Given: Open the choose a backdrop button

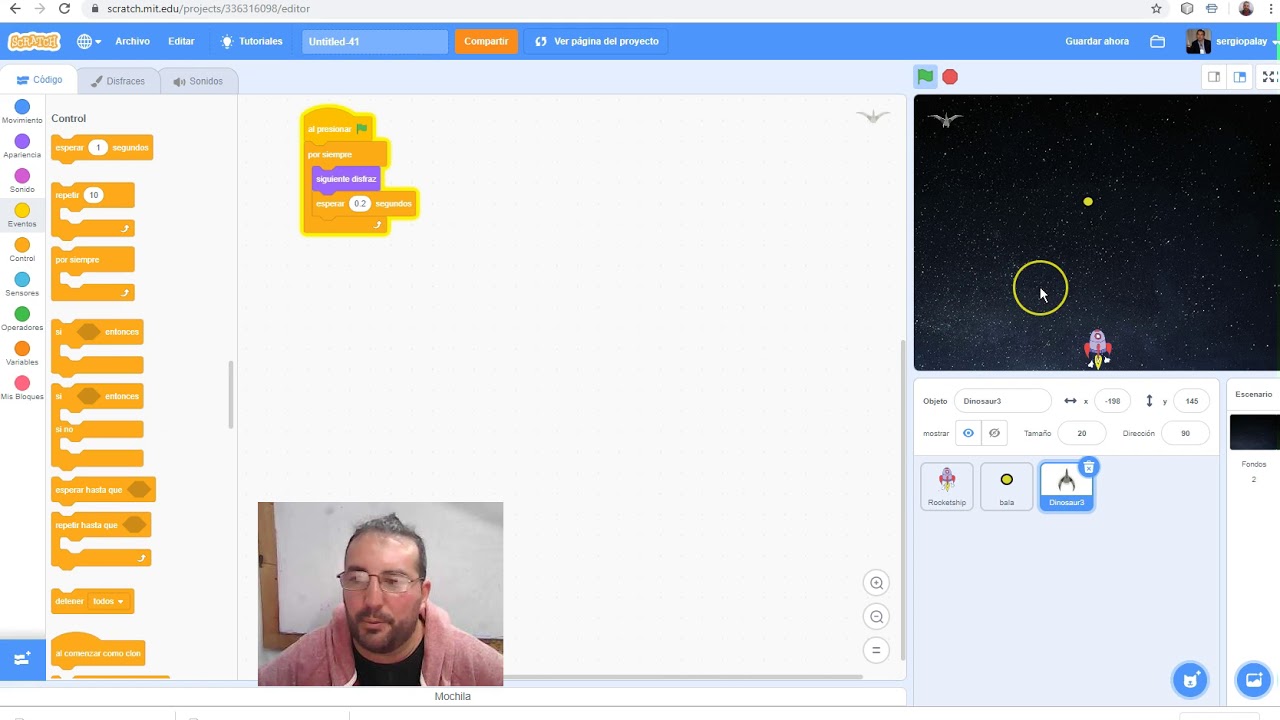Looking at the screenshot, I should (1253, 680).
